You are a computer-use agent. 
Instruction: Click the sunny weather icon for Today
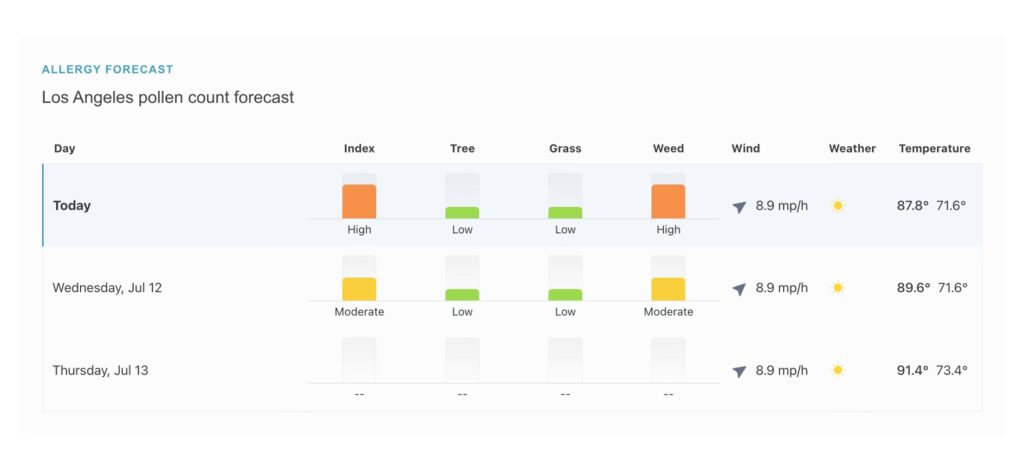[x=838, y=206]
